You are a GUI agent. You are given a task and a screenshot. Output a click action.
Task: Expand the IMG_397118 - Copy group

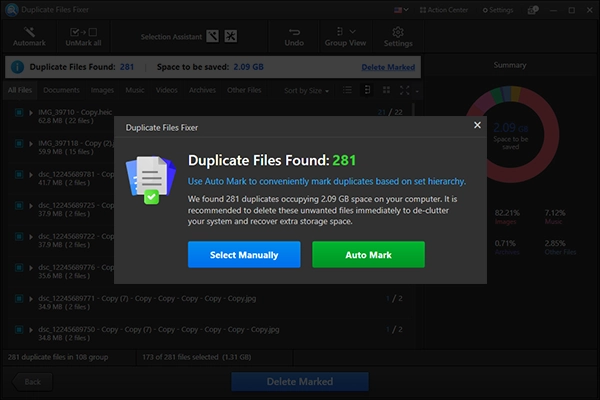click(31, 144)
